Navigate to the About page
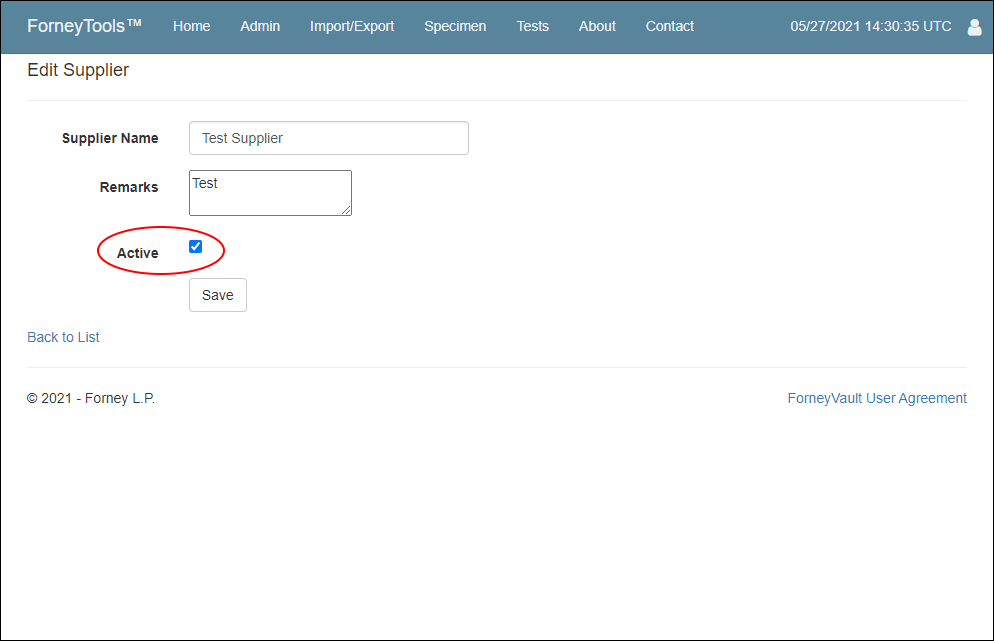The width and height of the screenshot is (994, 641). click(x=597, y=27)
